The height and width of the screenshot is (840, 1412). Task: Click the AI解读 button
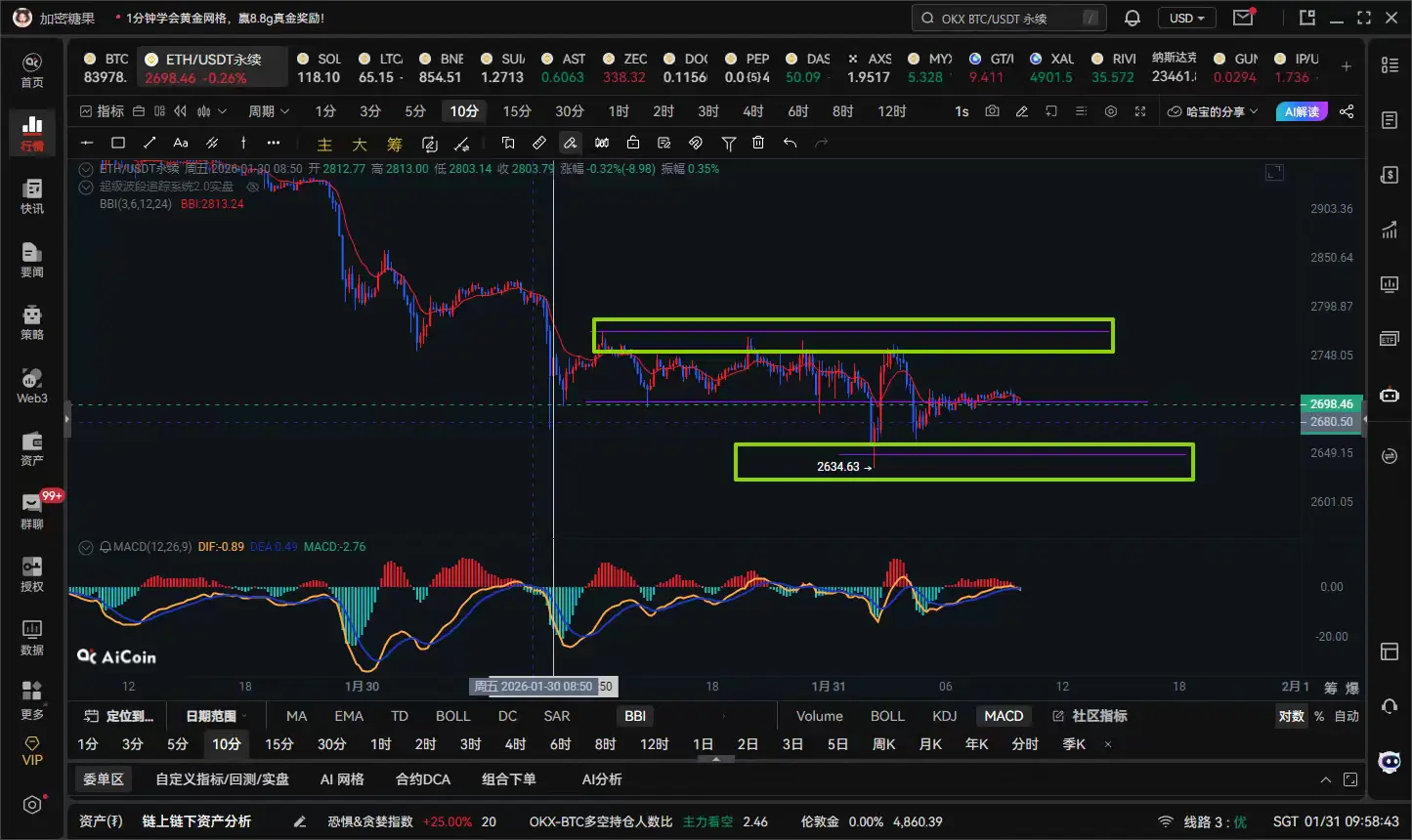[x=1302, y=111]
